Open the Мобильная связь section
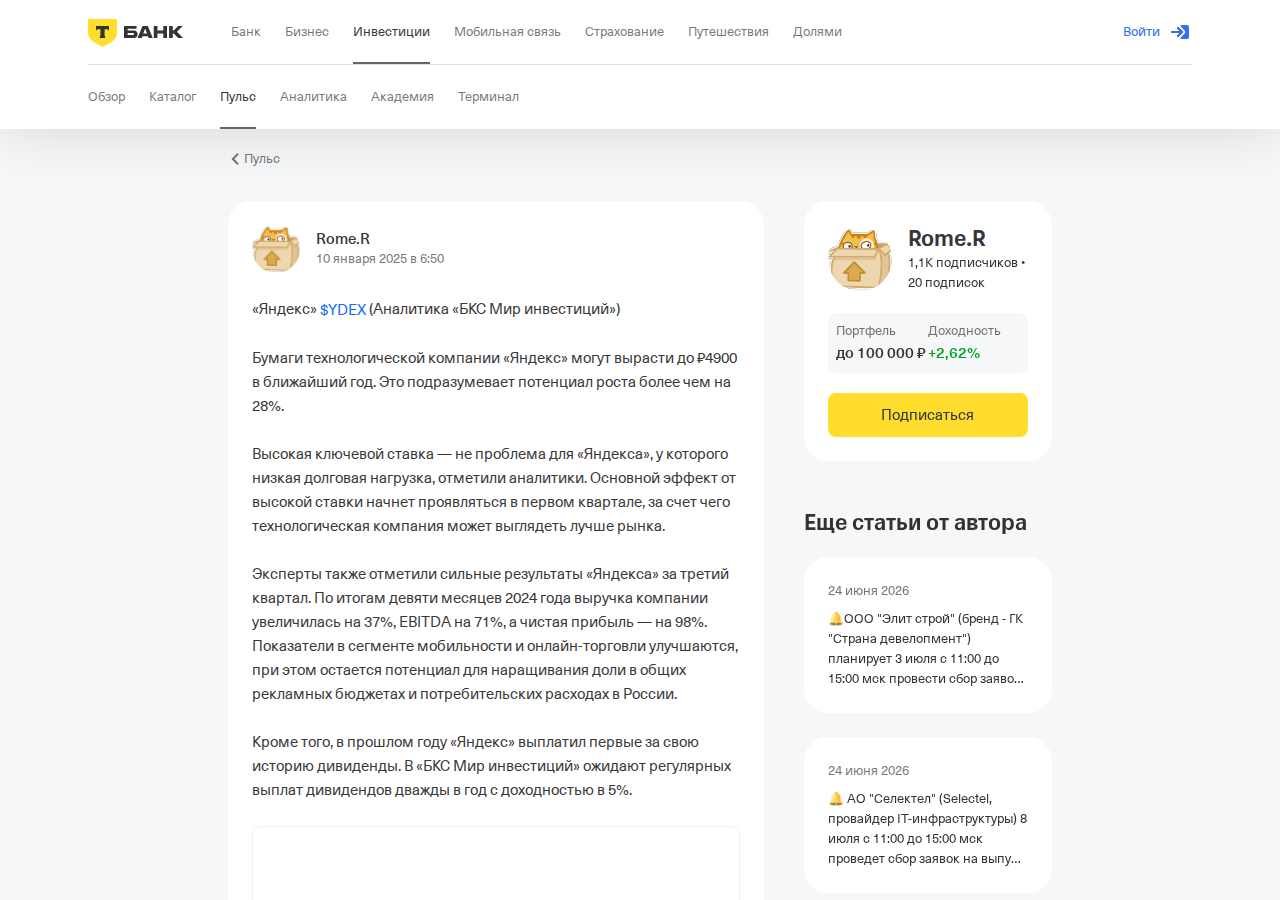Viewport: 1280px width, 900px height. (x=507, y=32)
